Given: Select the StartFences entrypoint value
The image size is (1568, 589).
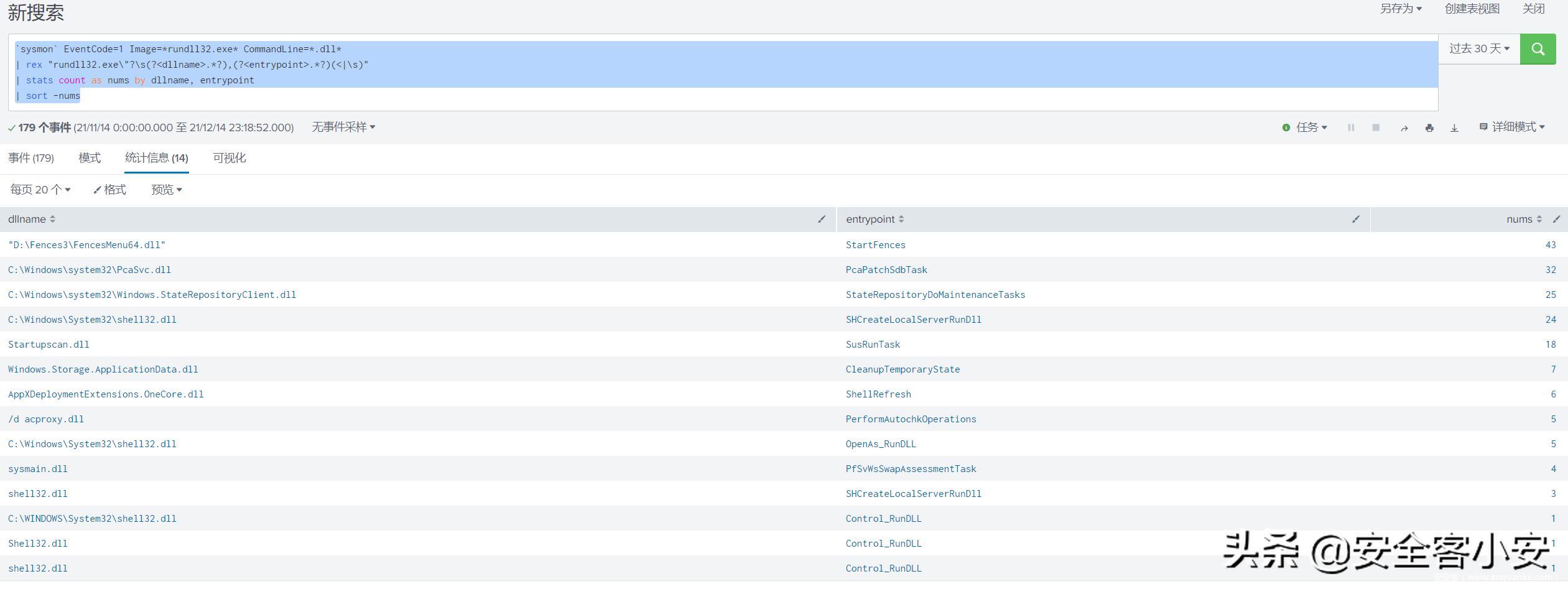Looking at the screenshot, I should tap(875, 245).
